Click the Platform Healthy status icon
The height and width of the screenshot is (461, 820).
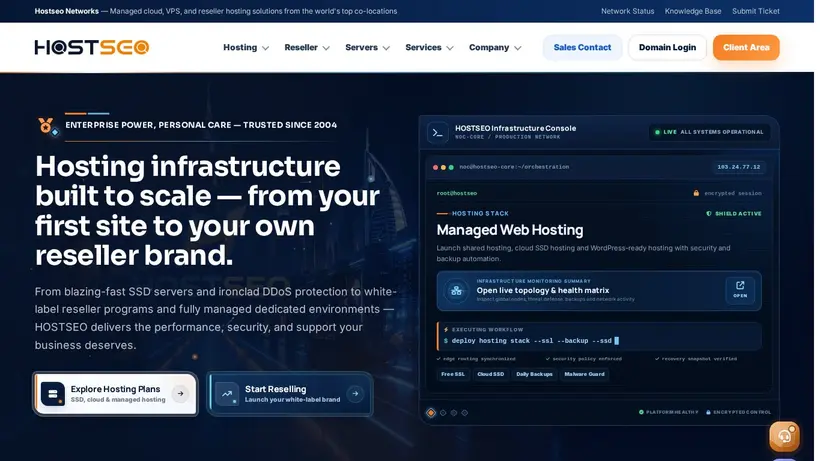[641, 412]
